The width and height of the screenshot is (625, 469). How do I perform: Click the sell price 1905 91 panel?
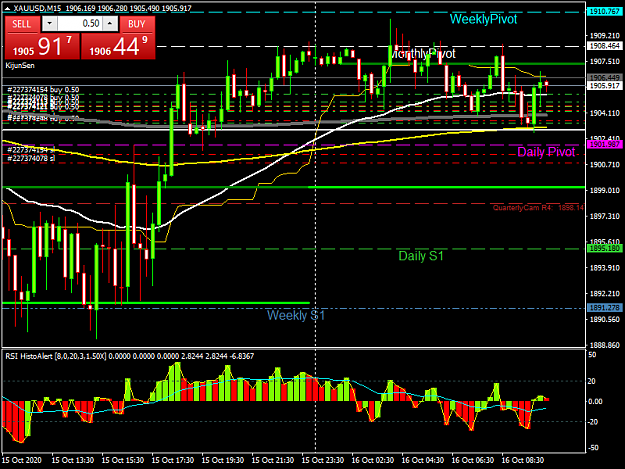coord(42,46)
